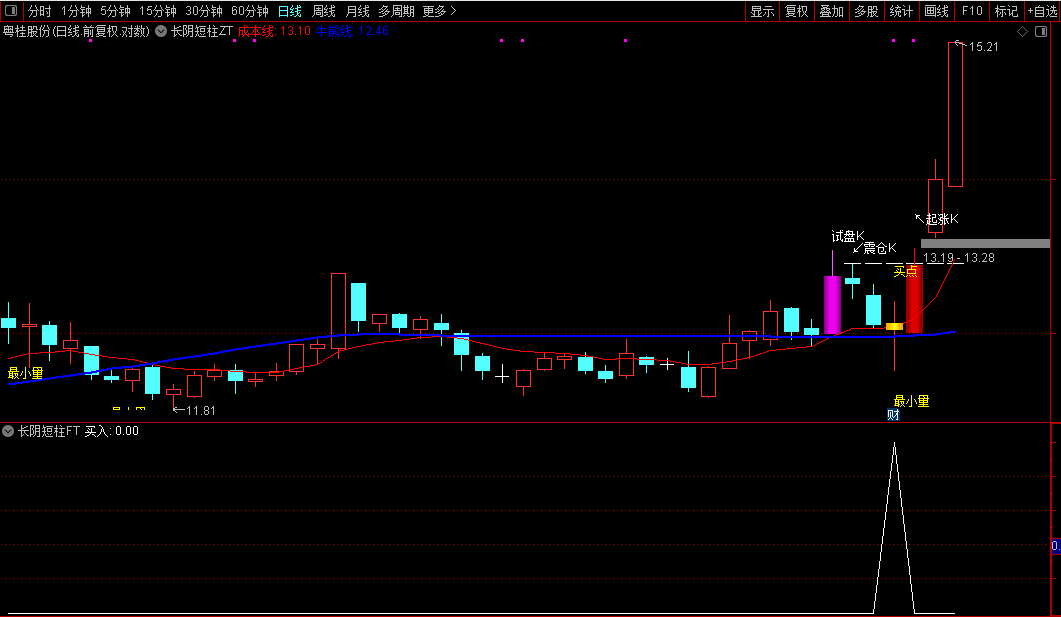Open the 画线 drawing tools
Viewport: 1061px width, 617px height.
point(936,11)
